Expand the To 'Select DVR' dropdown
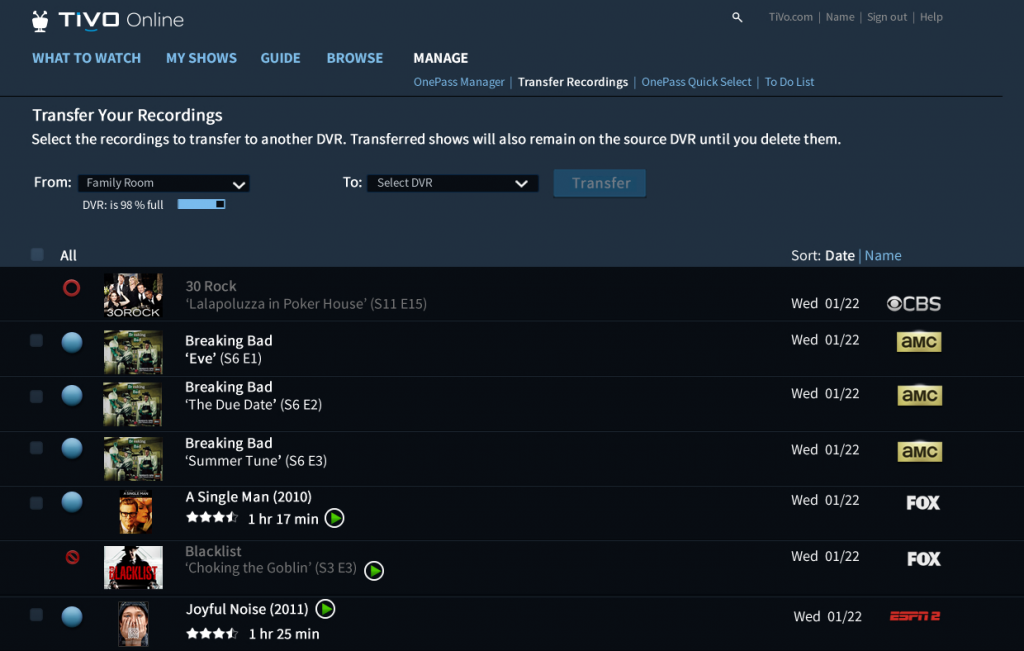The width and height of the screenshot is (1024, 651). coord(452,184)
